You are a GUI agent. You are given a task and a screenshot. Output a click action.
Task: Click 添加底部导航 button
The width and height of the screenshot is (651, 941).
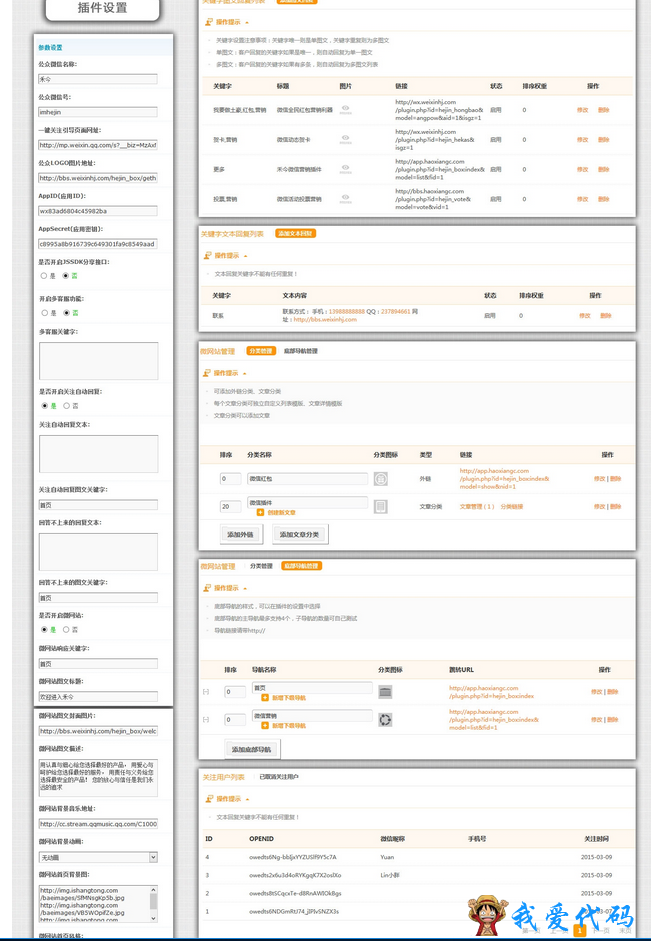click(x=252, y=749)
